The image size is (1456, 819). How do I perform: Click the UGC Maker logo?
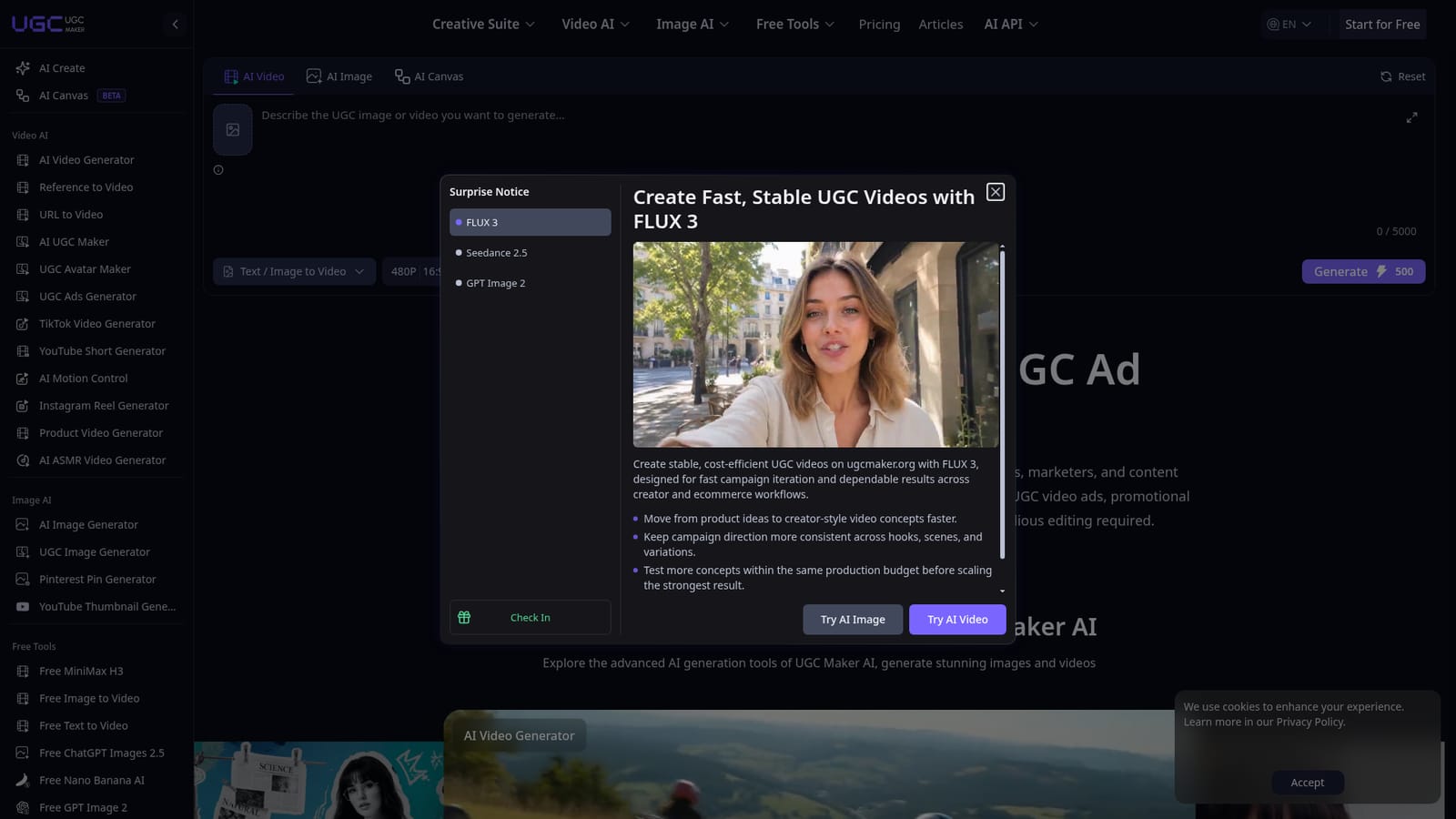pyautogui.click(x=48, y=24)
